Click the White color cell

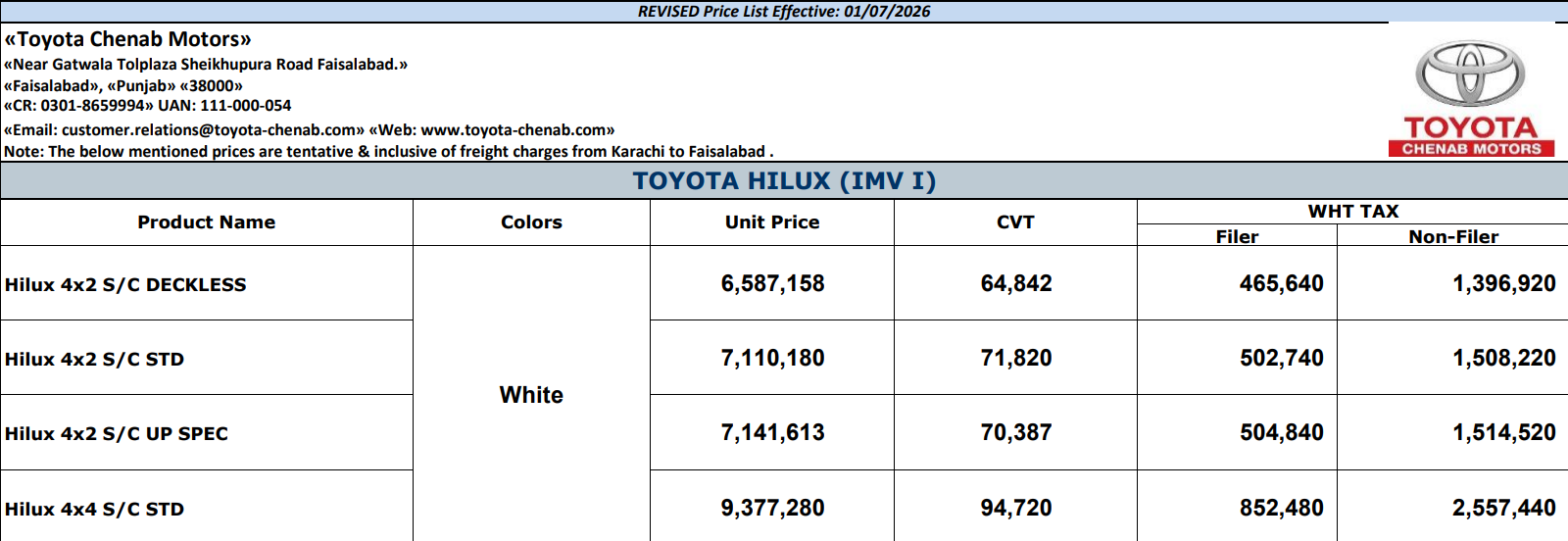point(531,395)
